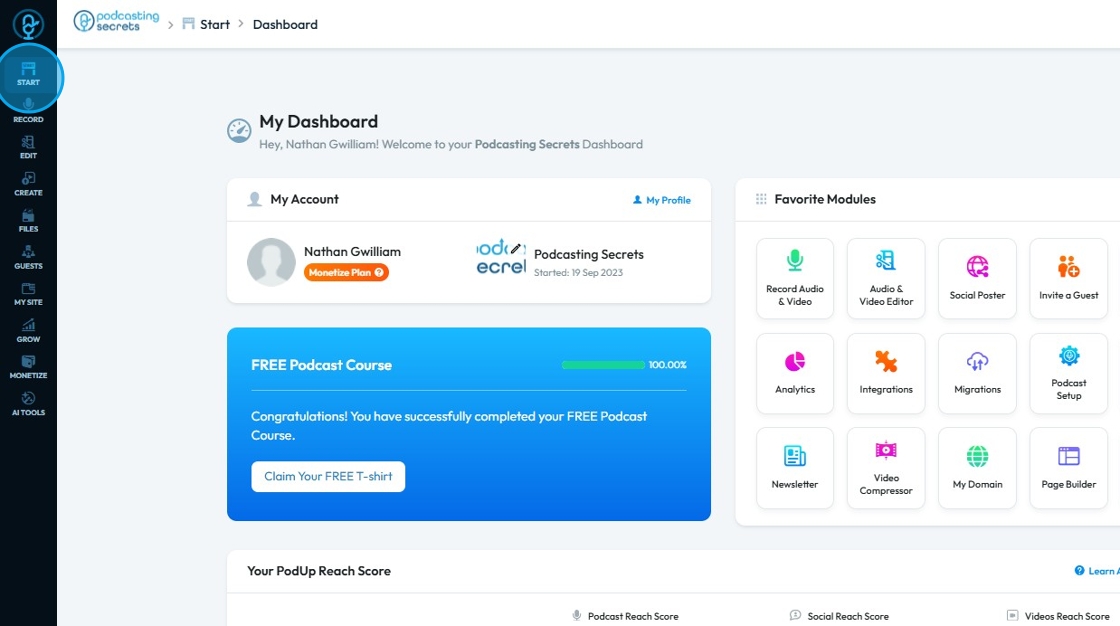Click the help icon on the Monetize Plan badge

coord(379,272)
